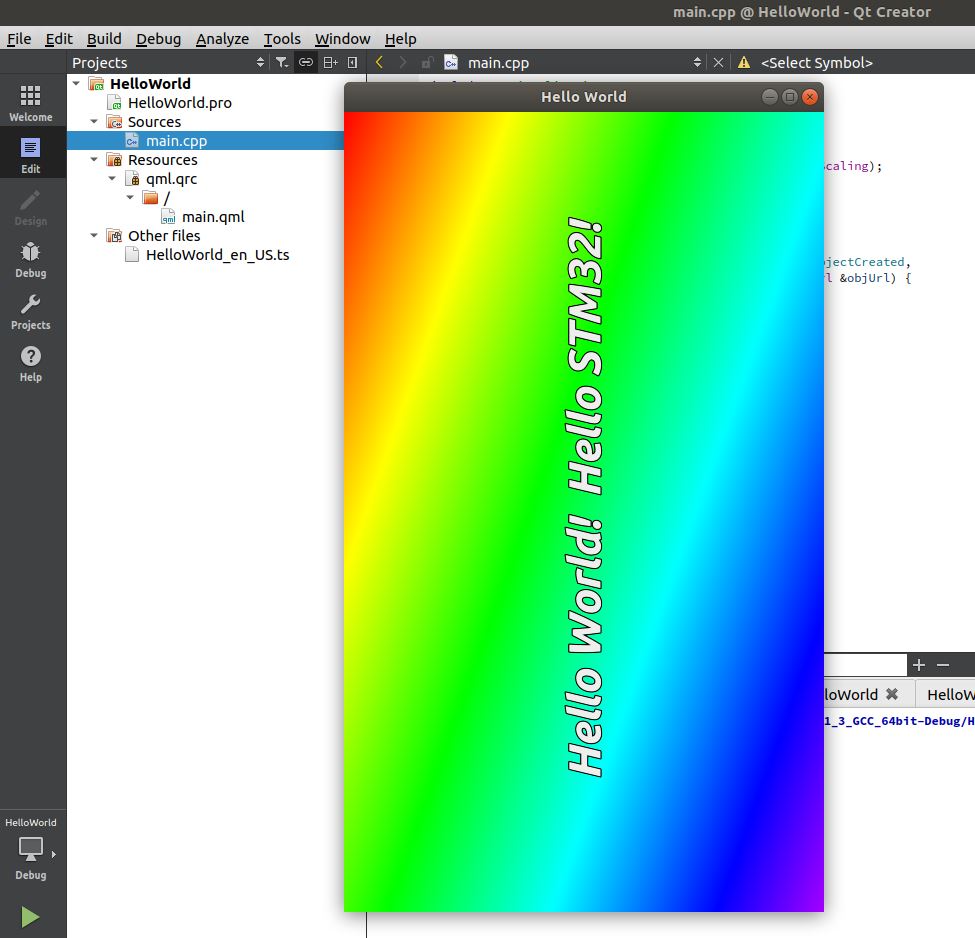Go back in navigation history
The height and width of the screenshot is (938, 975).
point(379,62)
